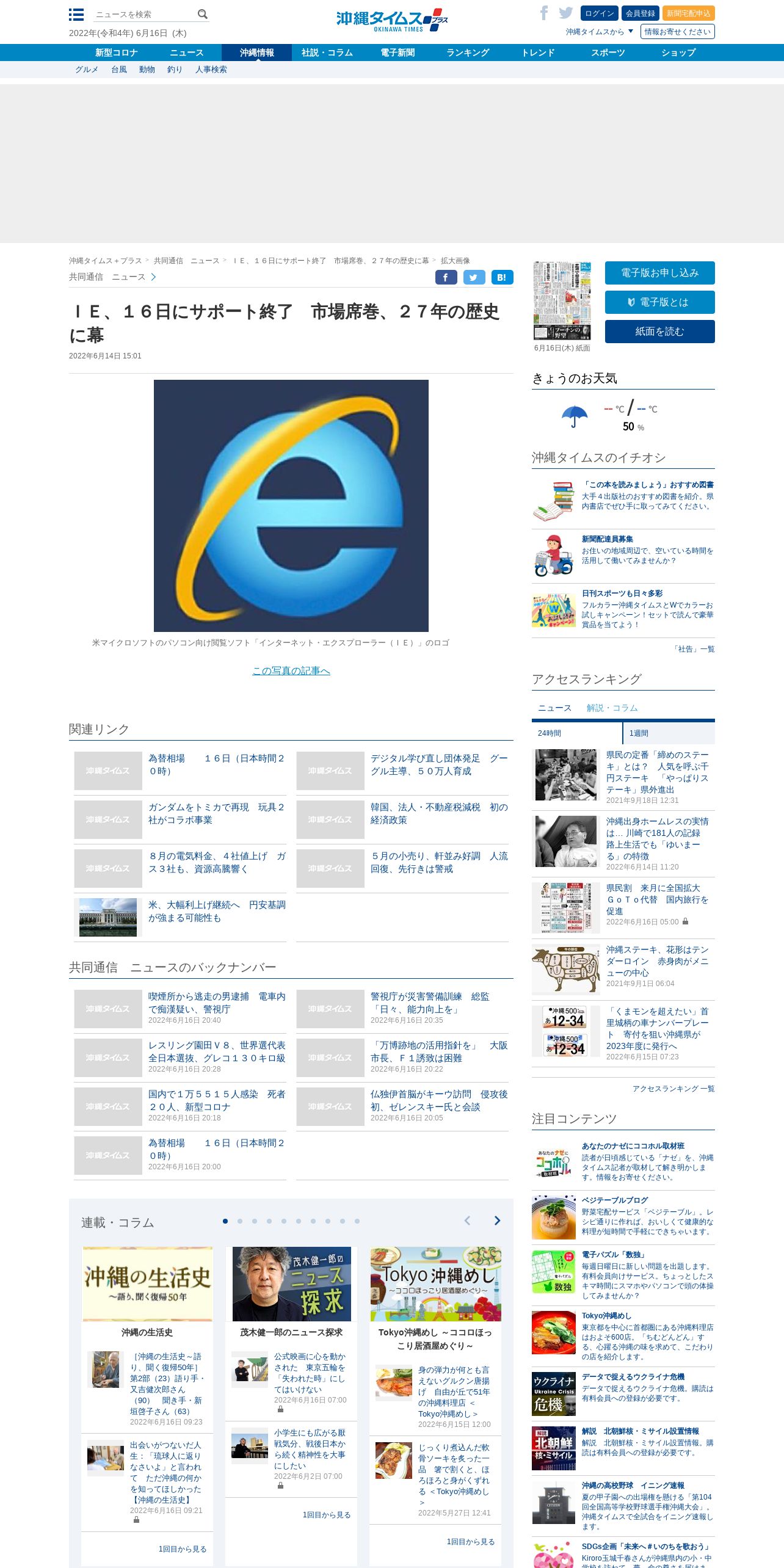Viewport: 784px width, 1568px height.
Task: Share article via Twitter button
Action: (474, 277)
